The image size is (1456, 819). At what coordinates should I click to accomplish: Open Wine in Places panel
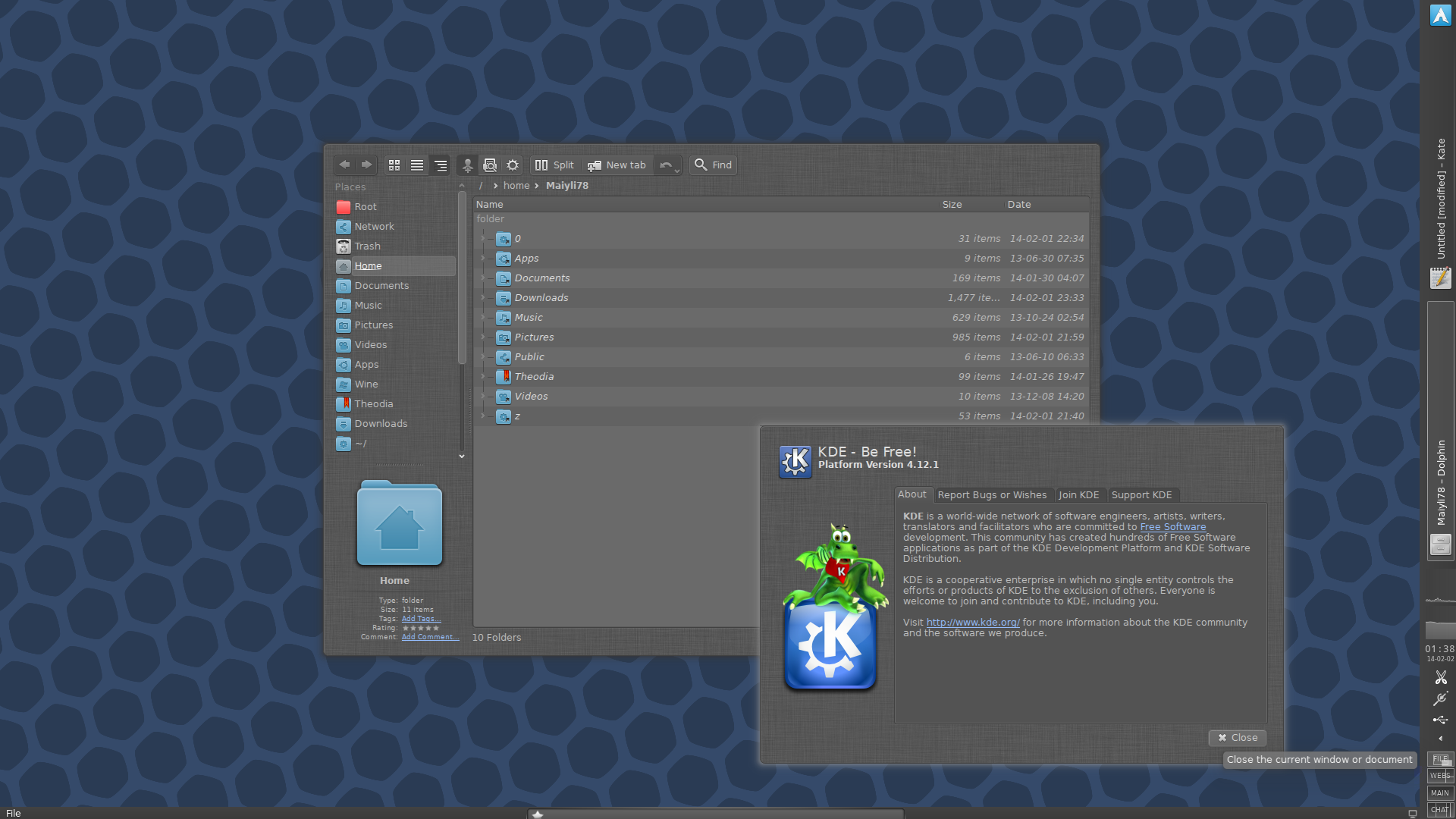coord(395,384)
